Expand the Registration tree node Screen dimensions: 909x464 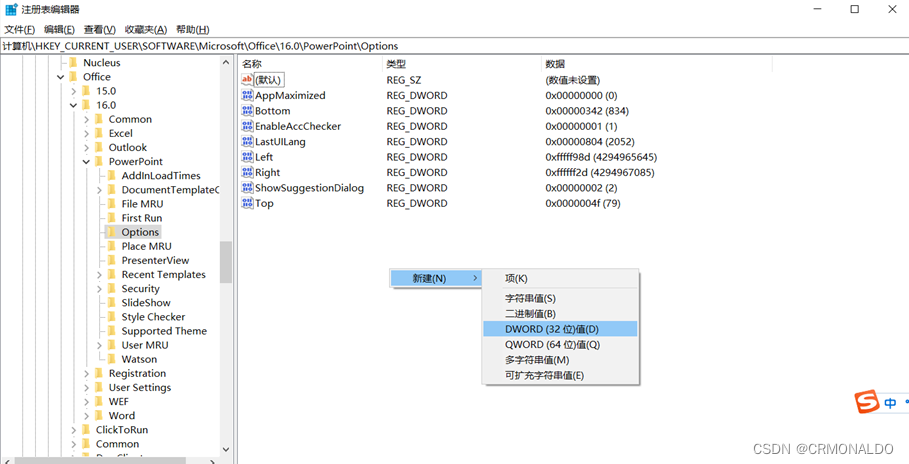coord(86,374)
